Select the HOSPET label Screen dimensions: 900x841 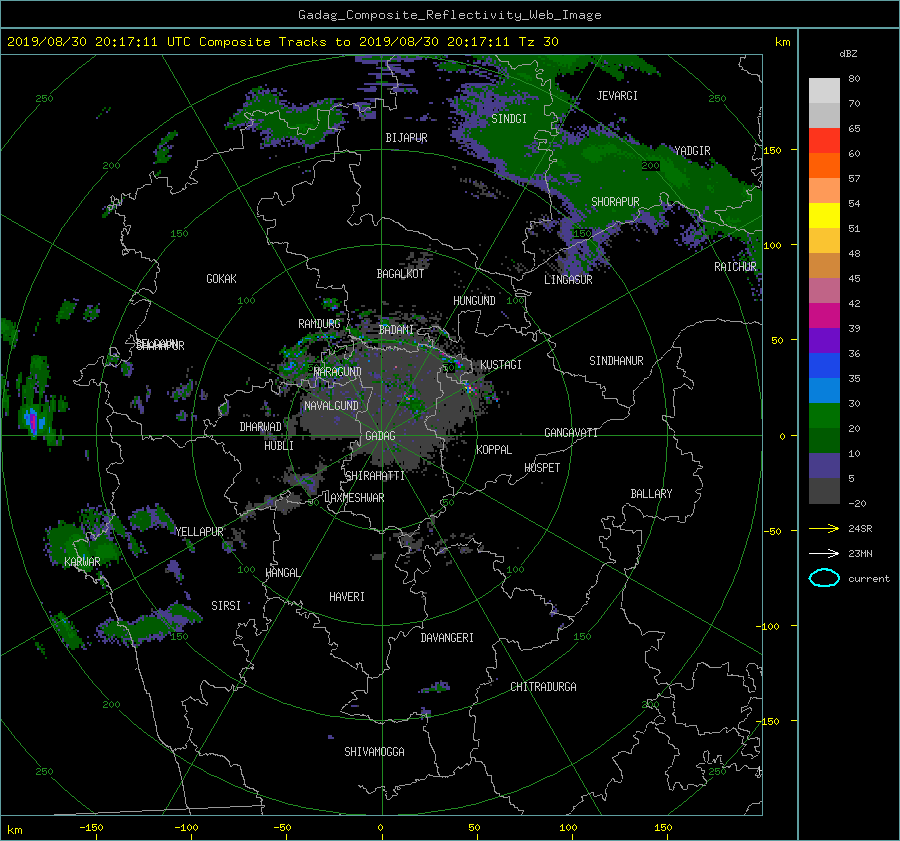tap(542, 468)
